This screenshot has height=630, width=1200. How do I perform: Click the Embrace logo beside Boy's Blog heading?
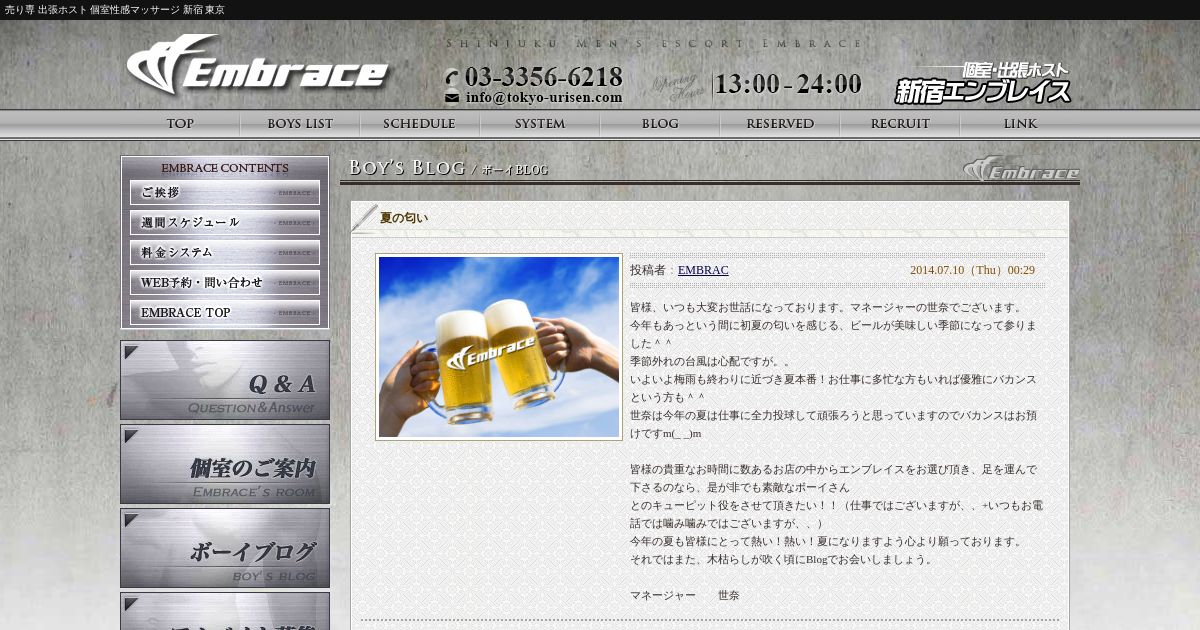(x=1021, y=169)
